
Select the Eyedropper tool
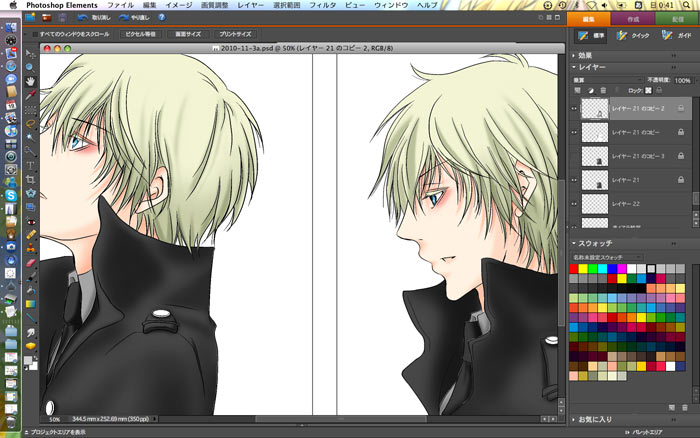[x=30, y=95]
